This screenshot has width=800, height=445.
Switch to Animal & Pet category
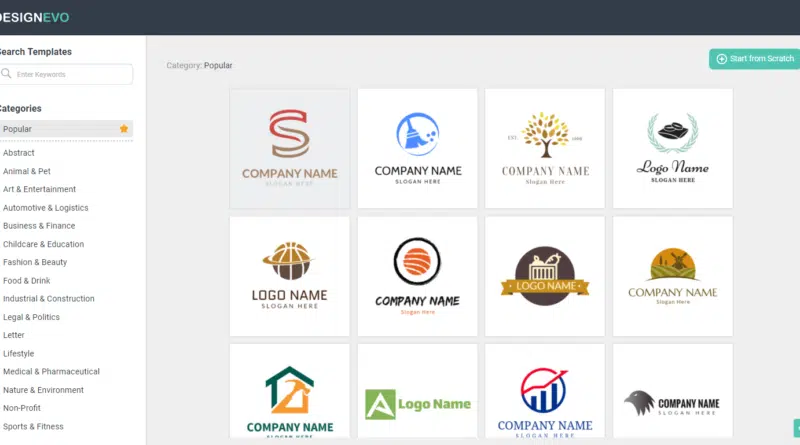(x=27, y=171)
